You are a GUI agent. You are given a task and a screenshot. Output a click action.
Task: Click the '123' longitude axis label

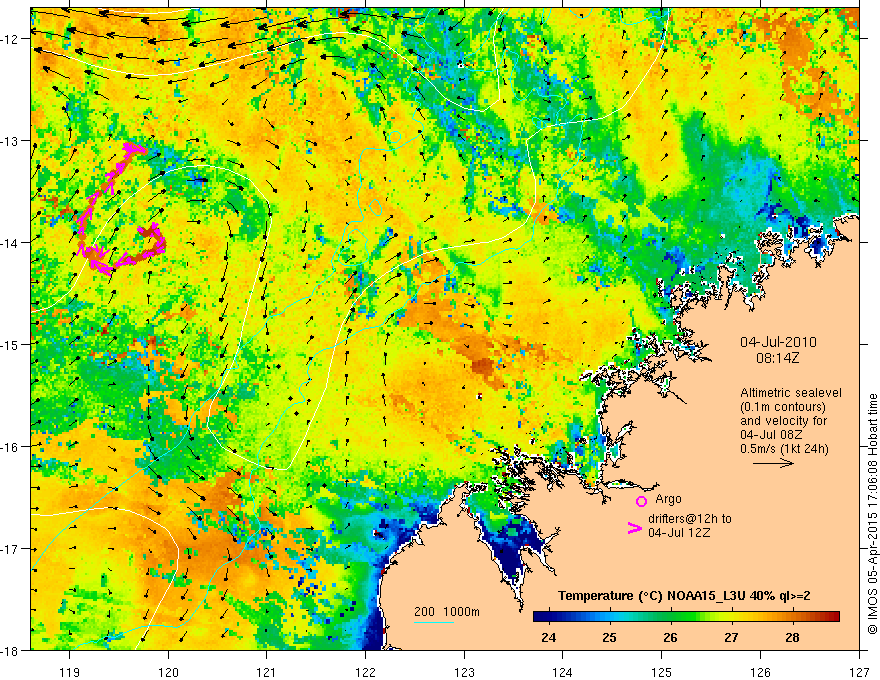click(x=464, y=672)
